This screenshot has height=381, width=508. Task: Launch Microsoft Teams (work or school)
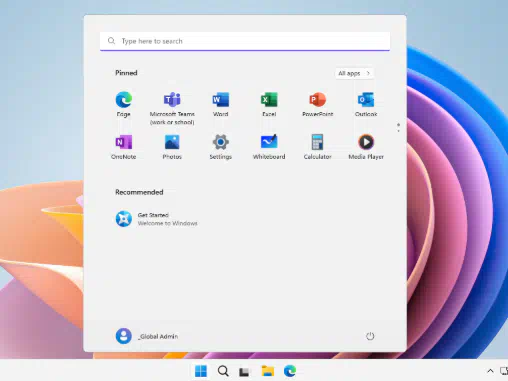pyautogui.click(x=172, y=108)
